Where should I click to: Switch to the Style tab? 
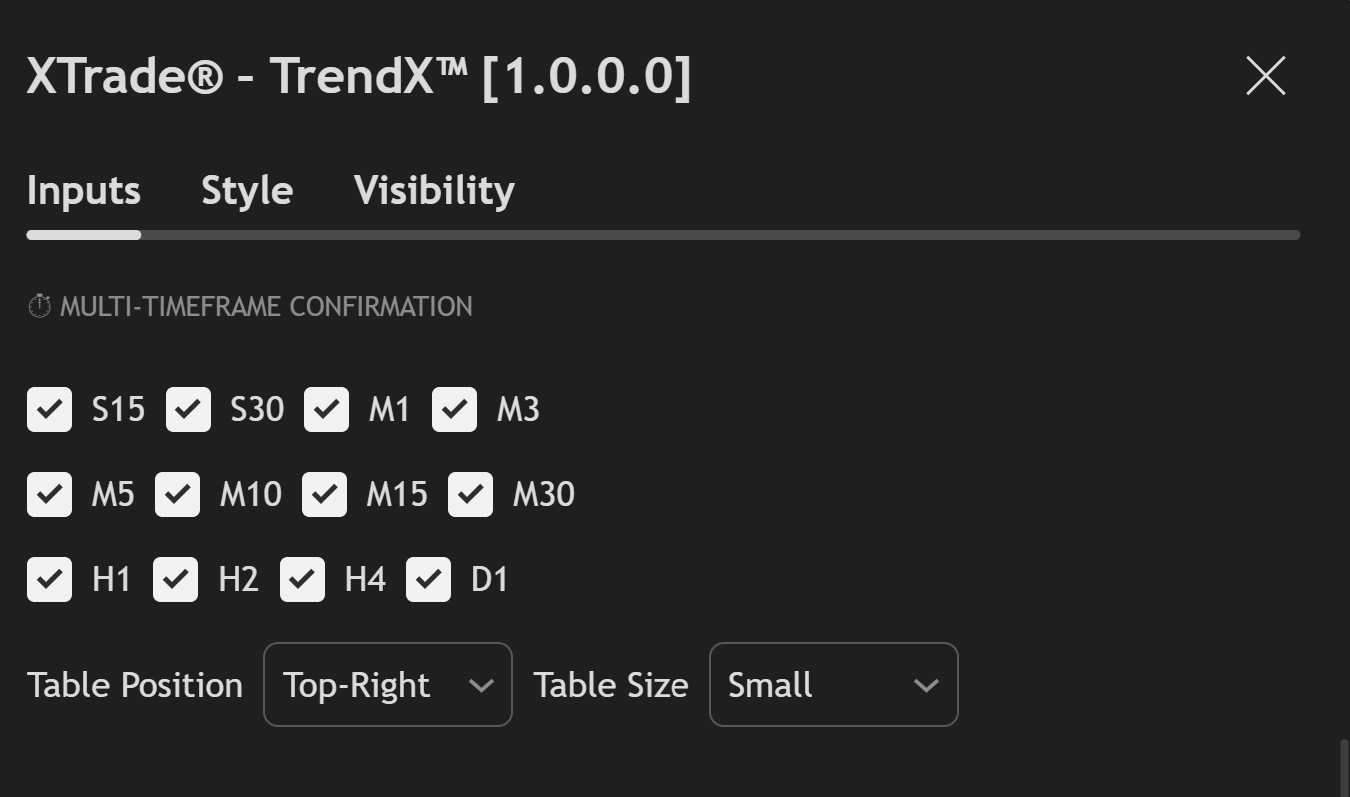tap(246, 190)
